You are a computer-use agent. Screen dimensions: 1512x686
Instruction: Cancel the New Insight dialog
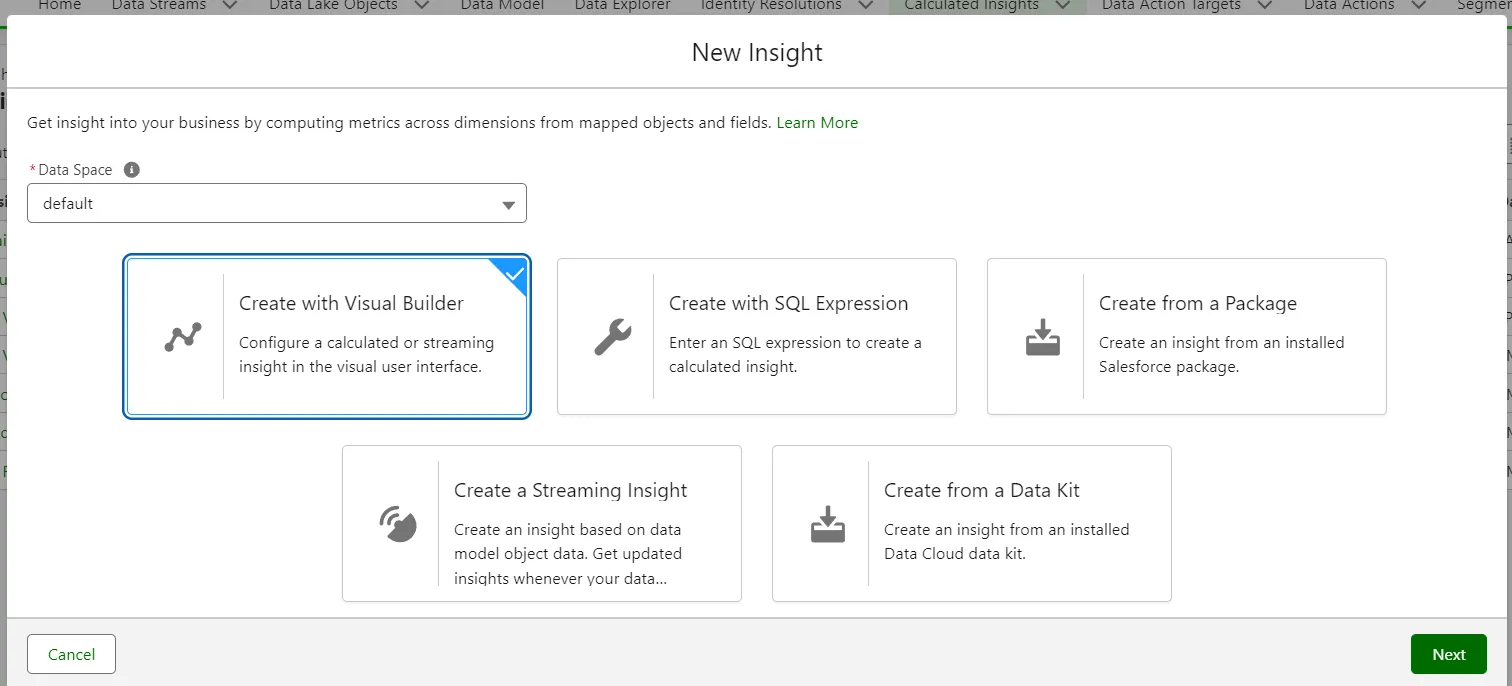click(71, 654)
